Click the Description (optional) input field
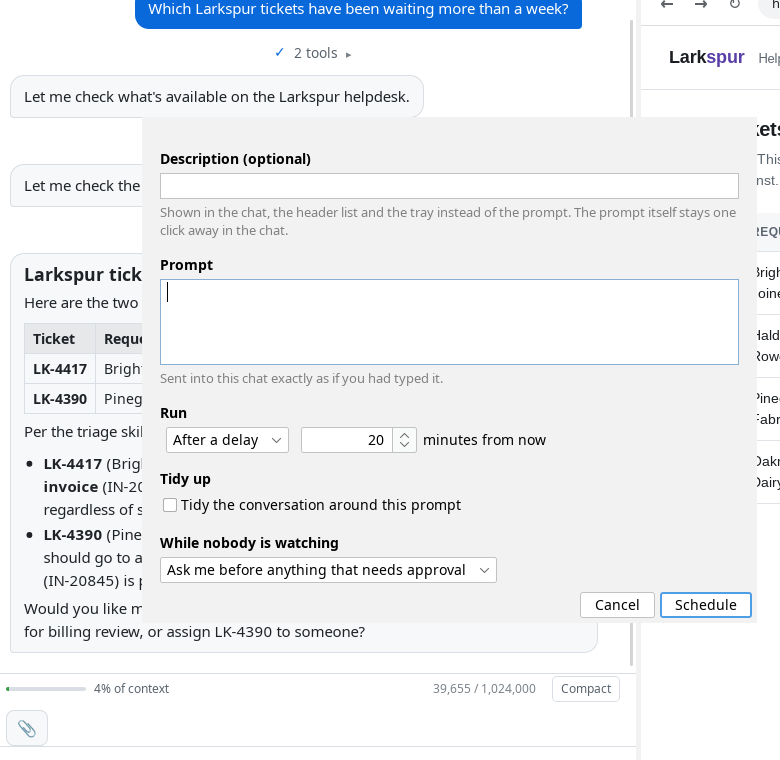Viewport: 780px width, 760px height. pos(449,186)
